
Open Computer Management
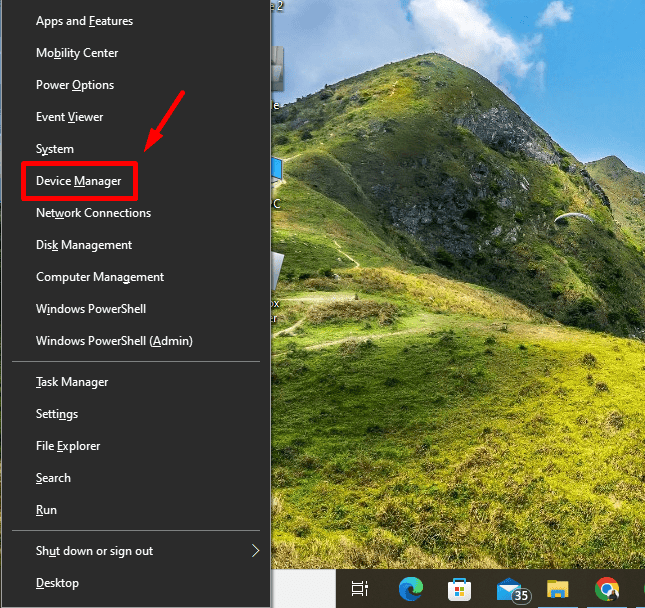click(x=136, y=277)
